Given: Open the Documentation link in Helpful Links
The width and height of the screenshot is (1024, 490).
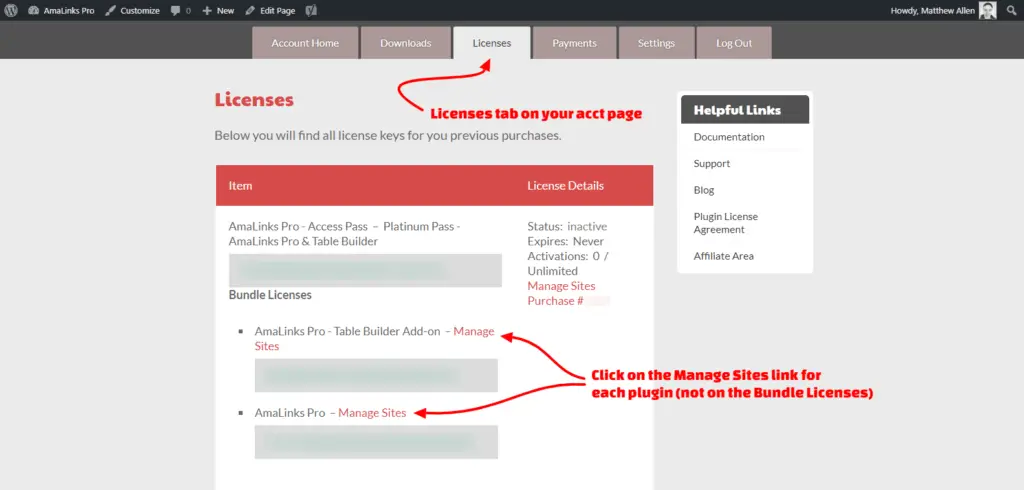Looking at the screenshot, I should coord(729,137).
